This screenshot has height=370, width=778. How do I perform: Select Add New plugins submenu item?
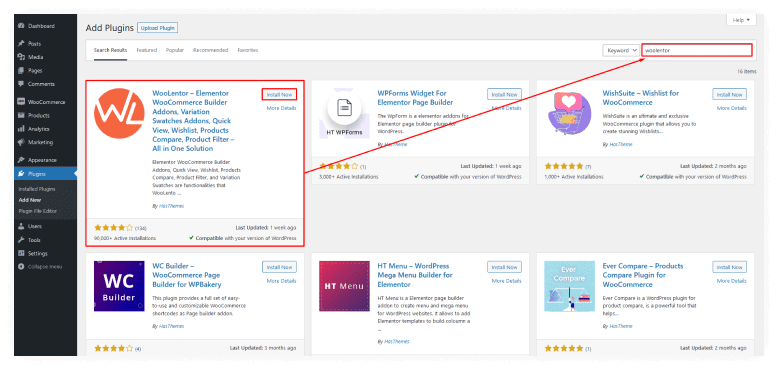(x=30, y=200)
